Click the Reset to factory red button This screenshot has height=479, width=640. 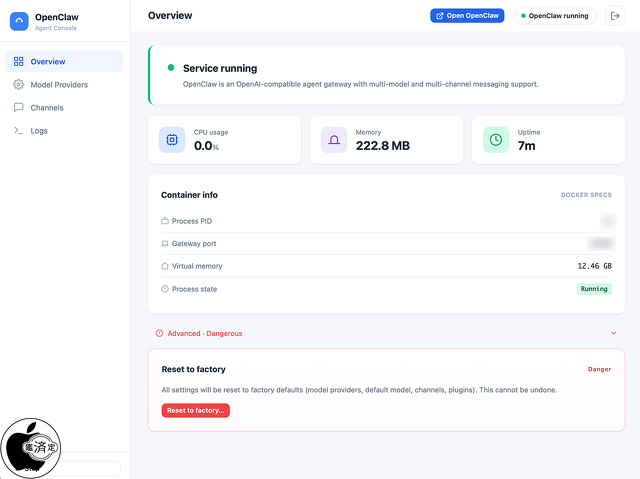point(196,410)
